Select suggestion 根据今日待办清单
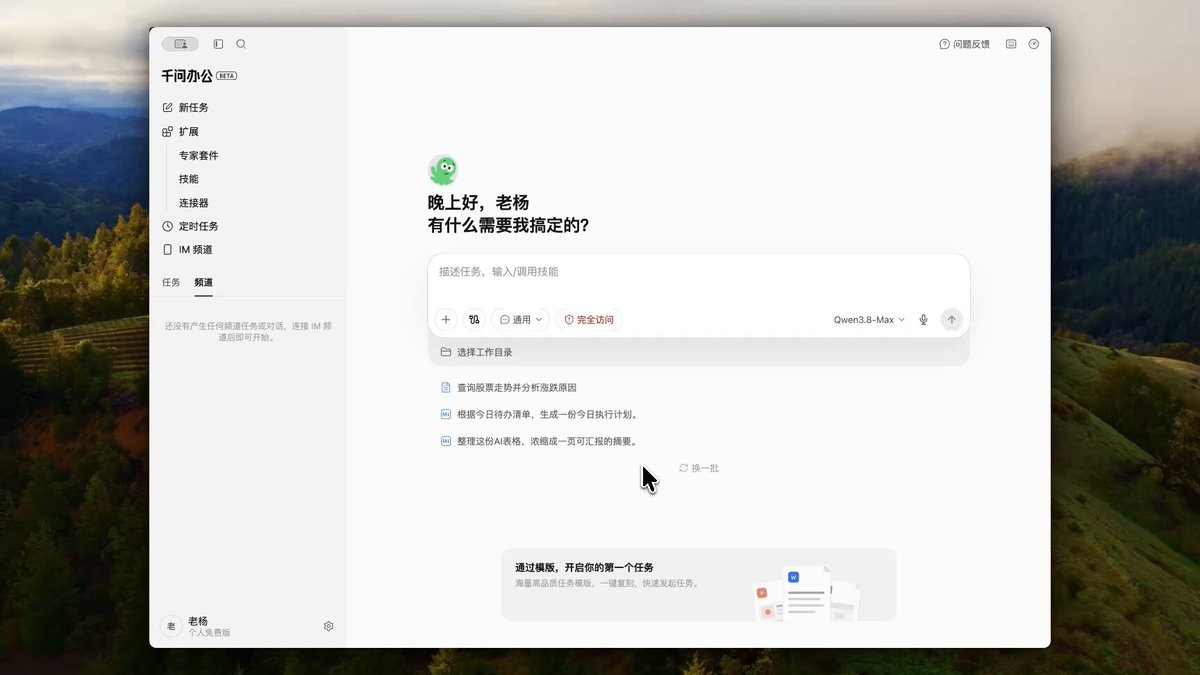Screen dimensions: 1200x675 [540, 414]
